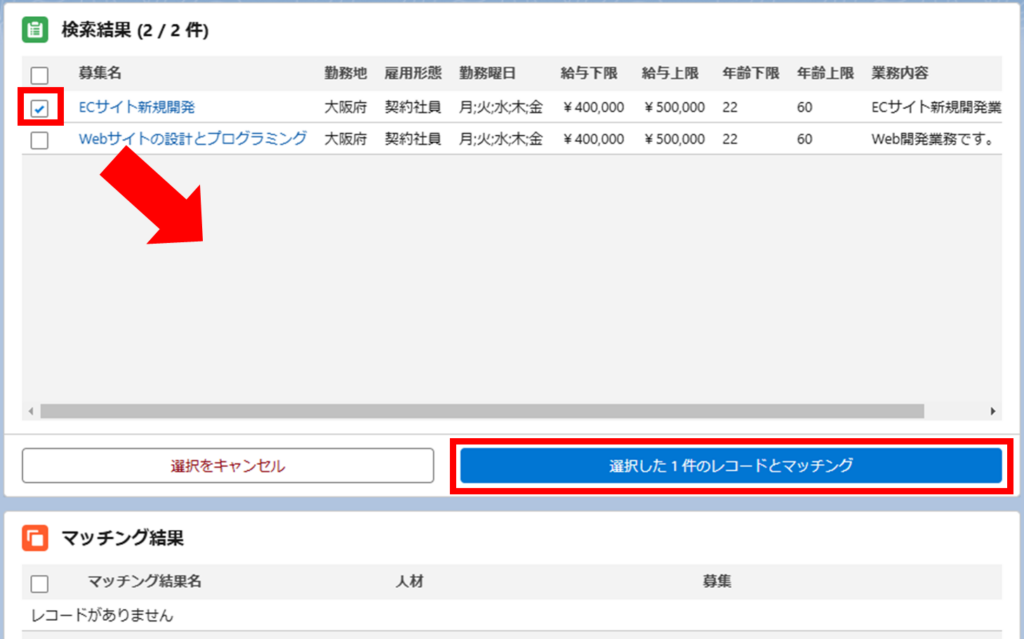Open the ECサイト新規開発 record link
Image resolution: width=1024 pixels, height=639 pixels.
(x=136, y=107)
